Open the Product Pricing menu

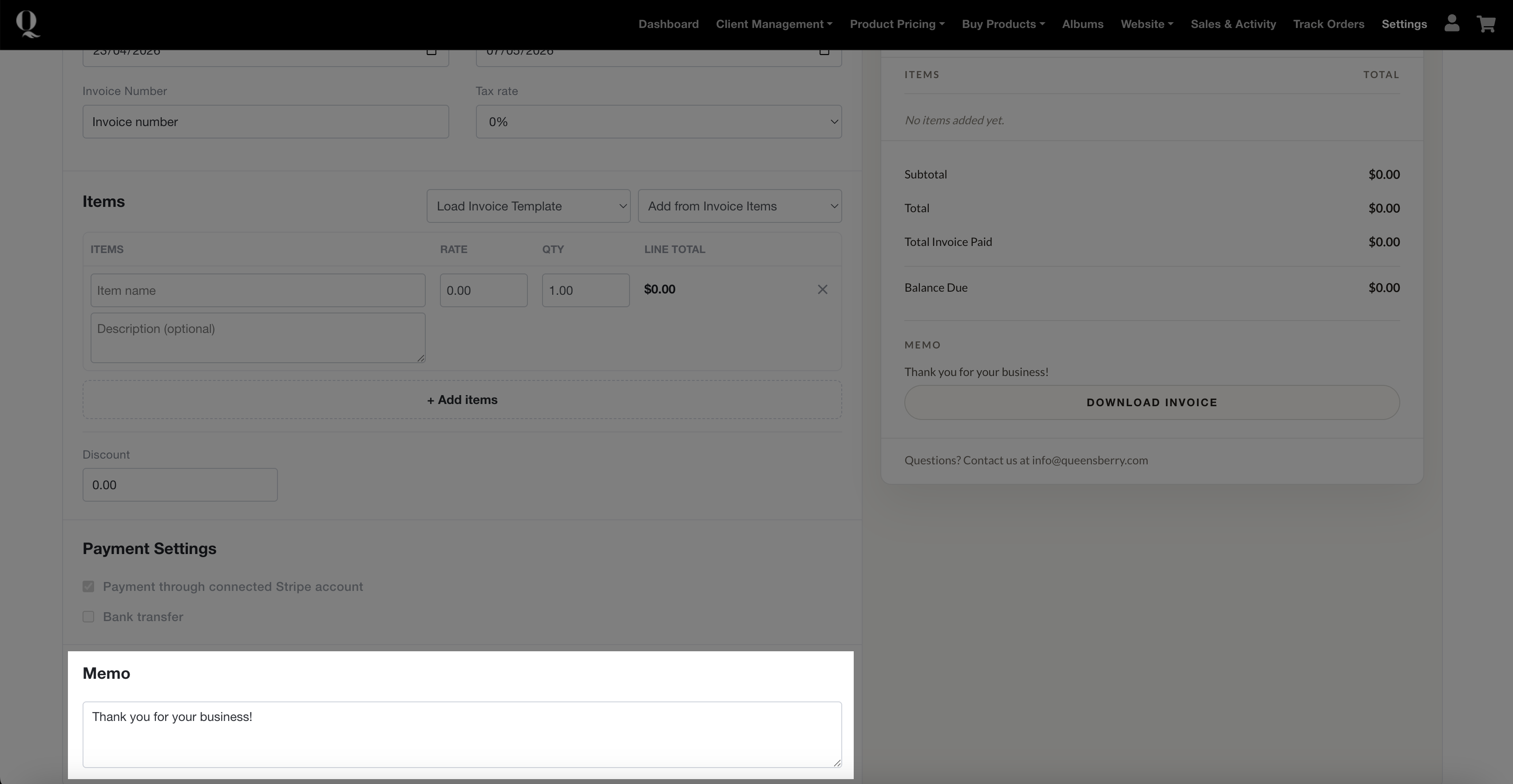(x=896, y=24)
